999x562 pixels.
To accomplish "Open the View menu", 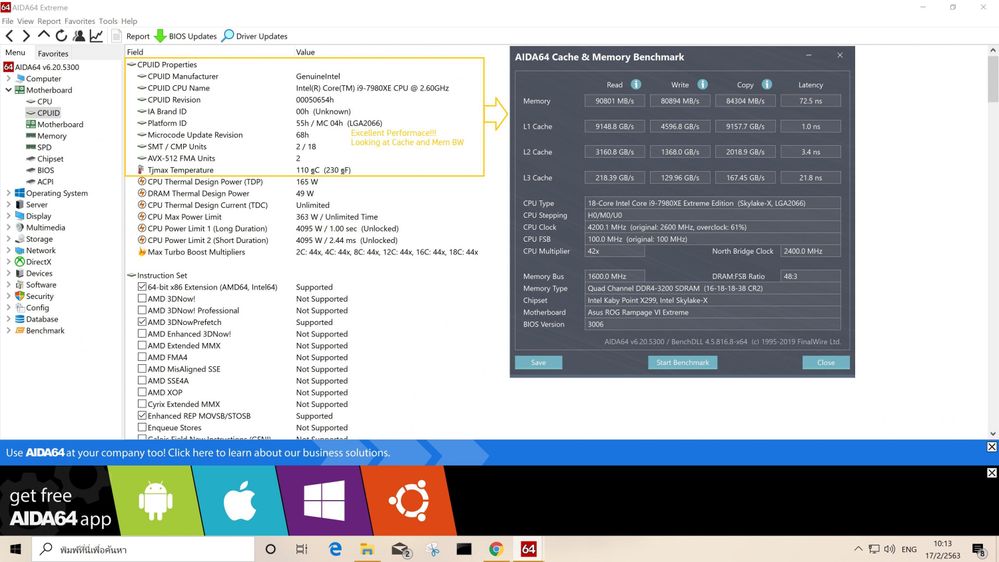I will [25, 21].
